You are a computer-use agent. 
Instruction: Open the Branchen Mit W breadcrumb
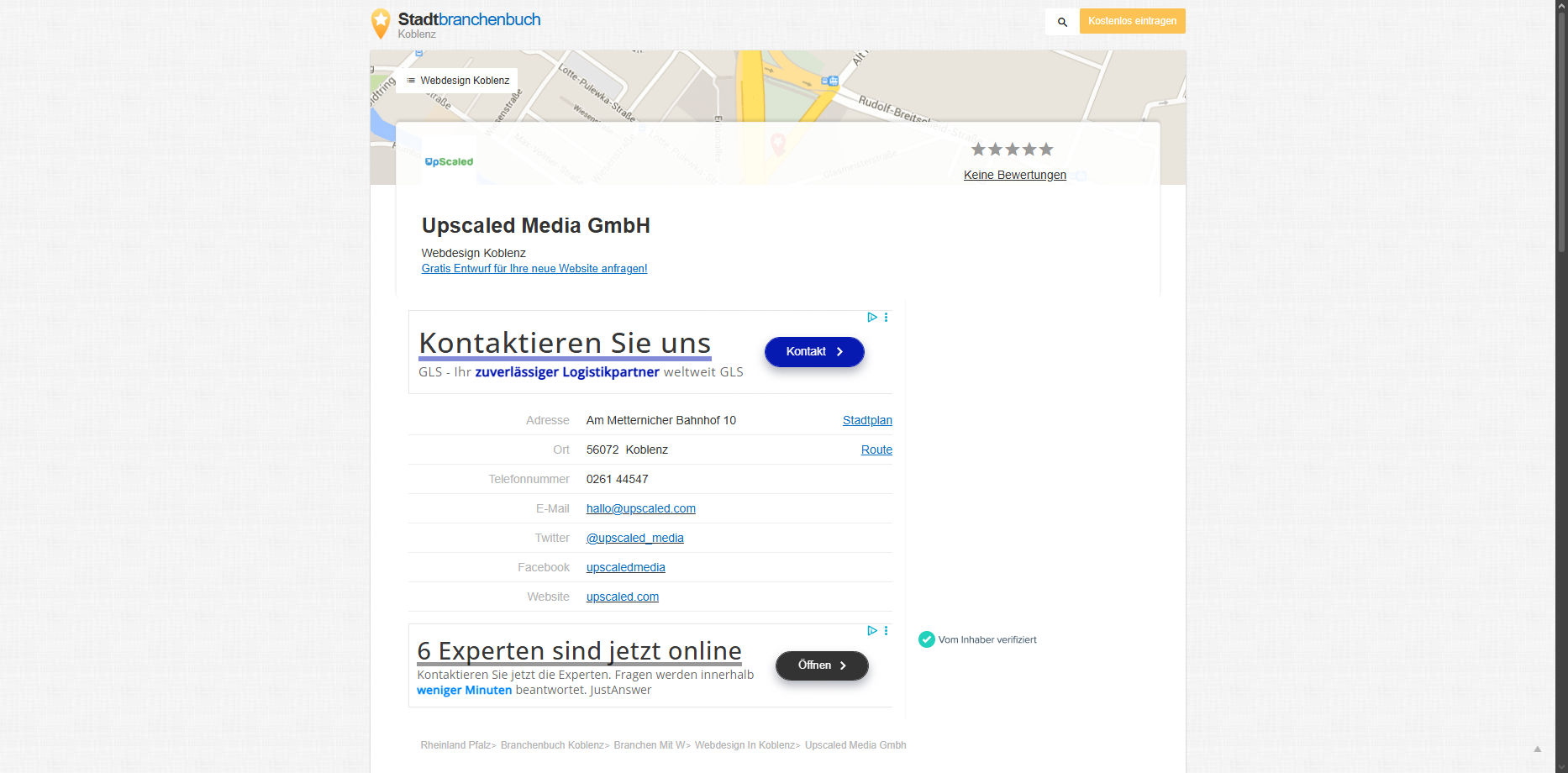point(649,745)
